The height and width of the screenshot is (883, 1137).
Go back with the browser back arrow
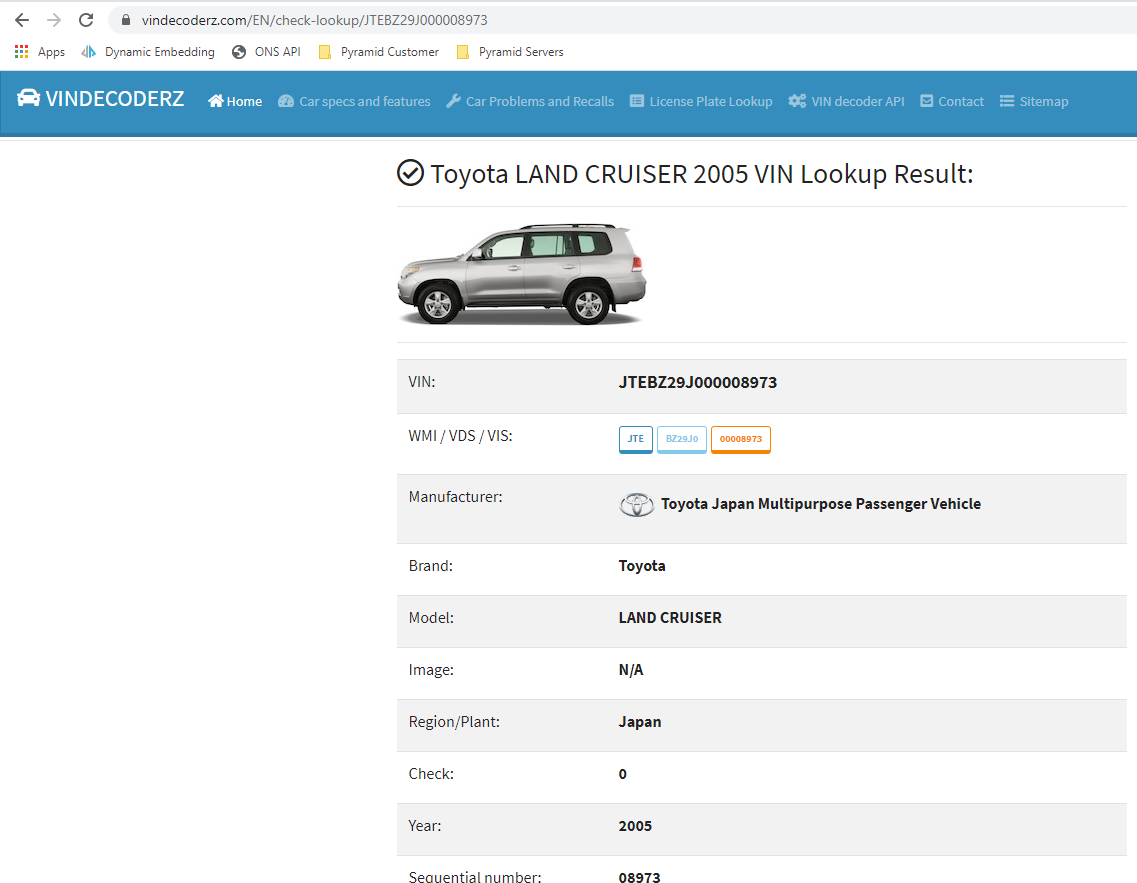tap(22, 20)
